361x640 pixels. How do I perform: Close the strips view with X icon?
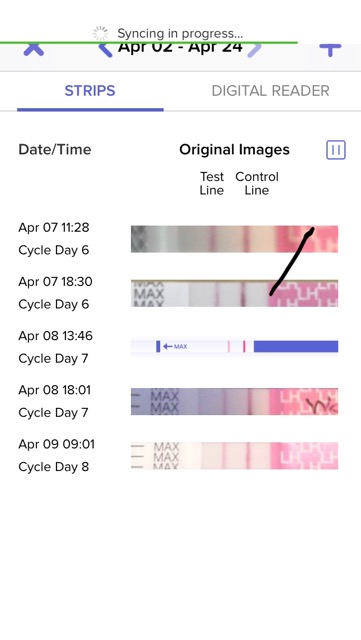pyautogui.click(x=34, y=50)
